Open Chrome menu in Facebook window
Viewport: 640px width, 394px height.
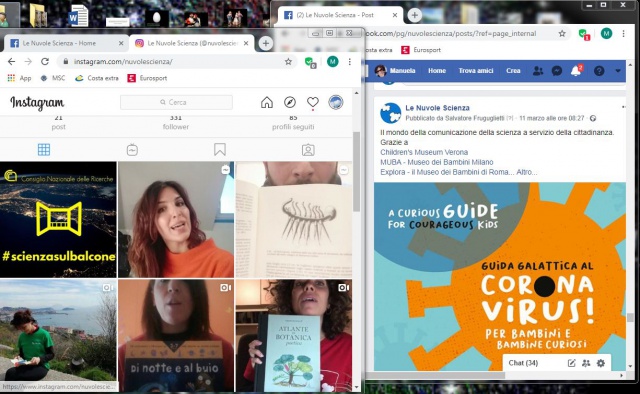coord(623,33)
